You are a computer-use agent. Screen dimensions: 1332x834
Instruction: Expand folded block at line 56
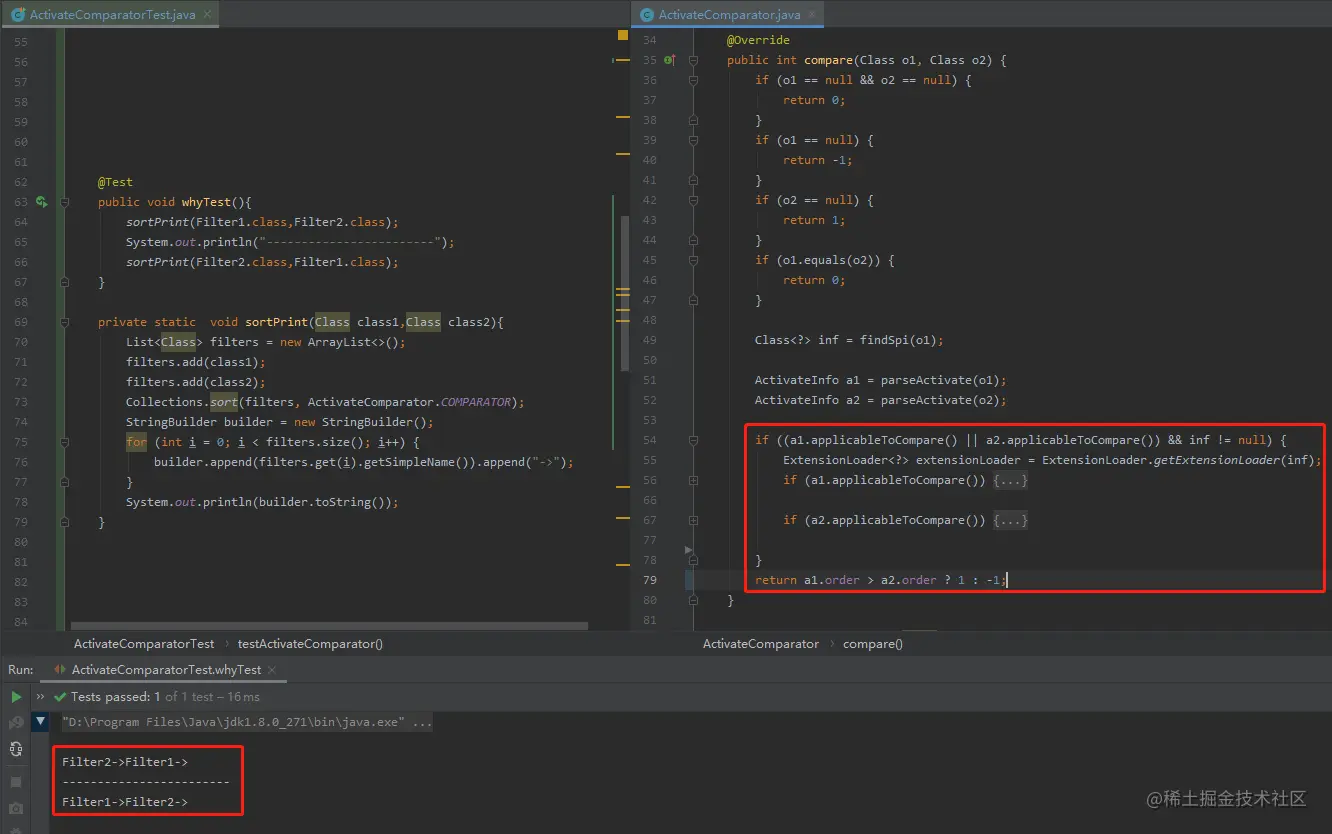[x=693, y=480]
